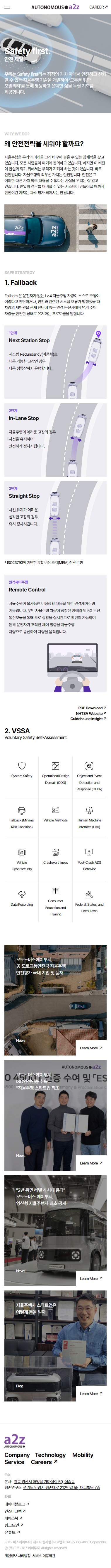Image resolution: width=111 pixels, height=1568 pixels.
Task: Open the Mobility footer menu item
Action: (x=83, y=1455)
